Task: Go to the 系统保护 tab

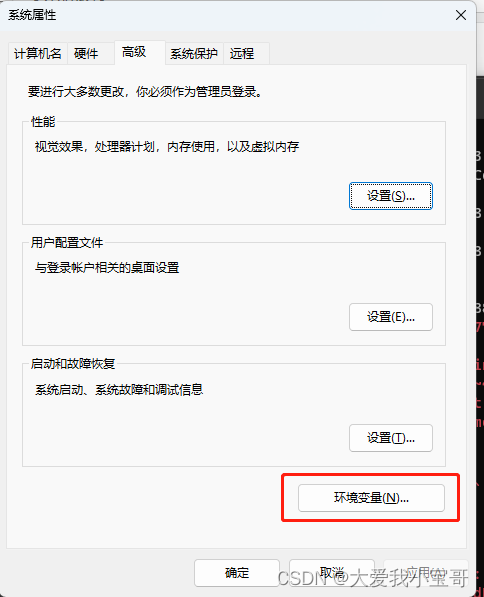Action: coord(194,54)
